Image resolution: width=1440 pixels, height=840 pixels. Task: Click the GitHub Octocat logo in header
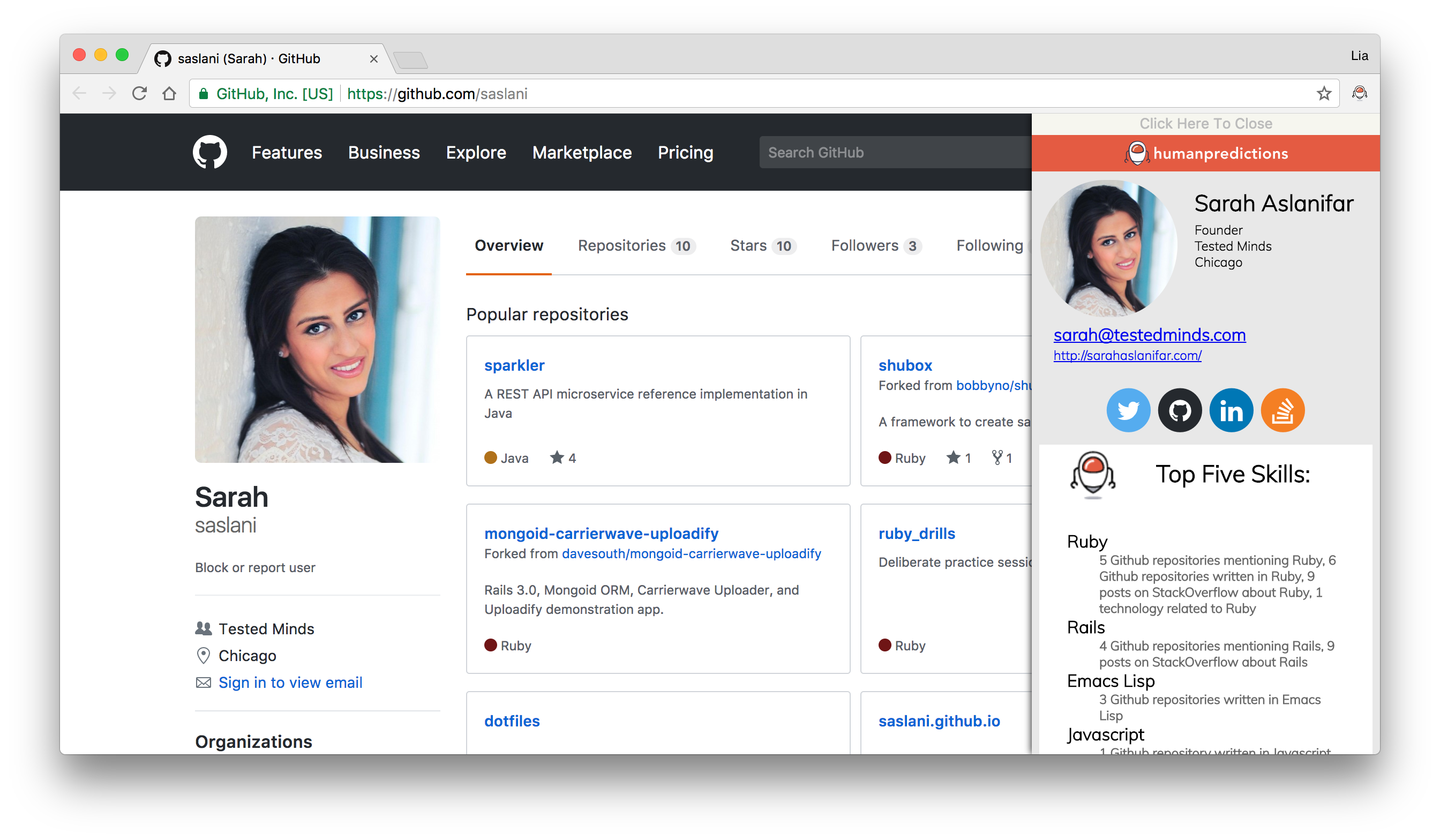pyautogui.click(x=209, y=152)
